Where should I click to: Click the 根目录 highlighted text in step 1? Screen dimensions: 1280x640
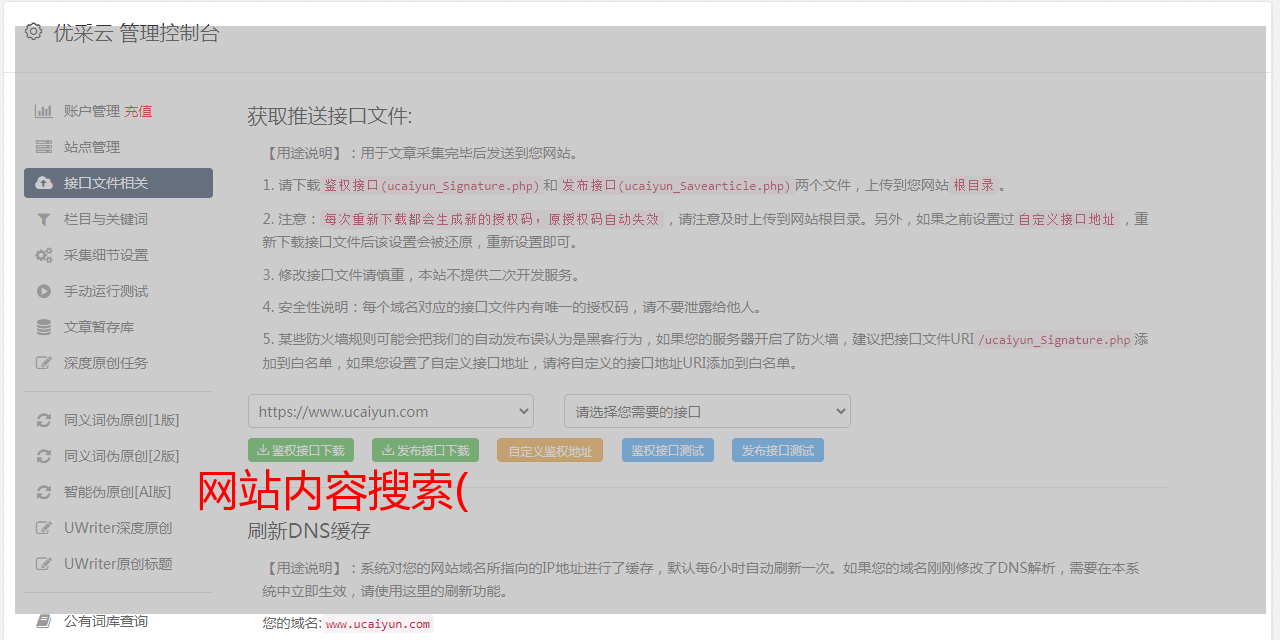[974, 185]
